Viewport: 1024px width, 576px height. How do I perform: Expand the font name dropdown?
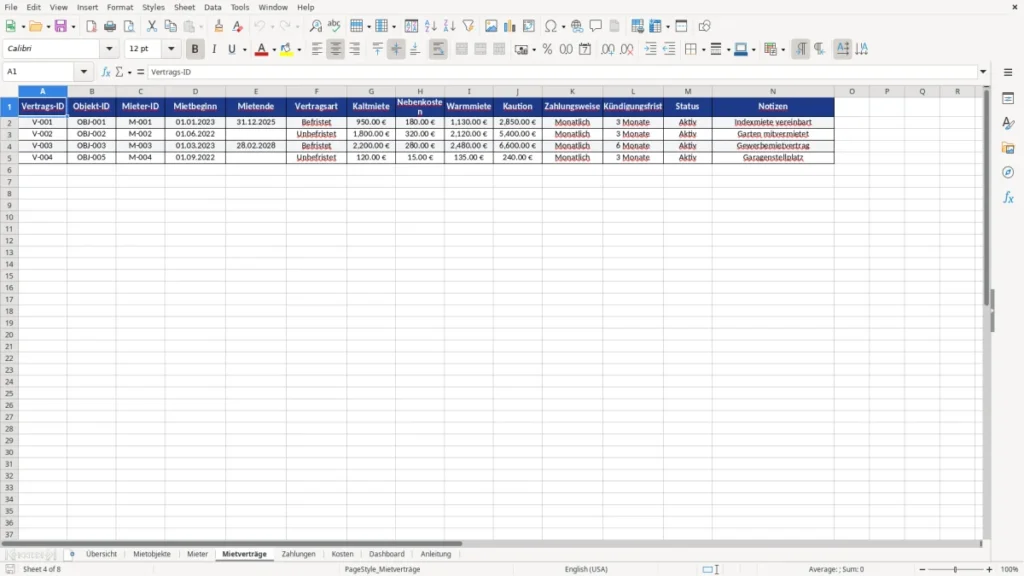(109, 49)
